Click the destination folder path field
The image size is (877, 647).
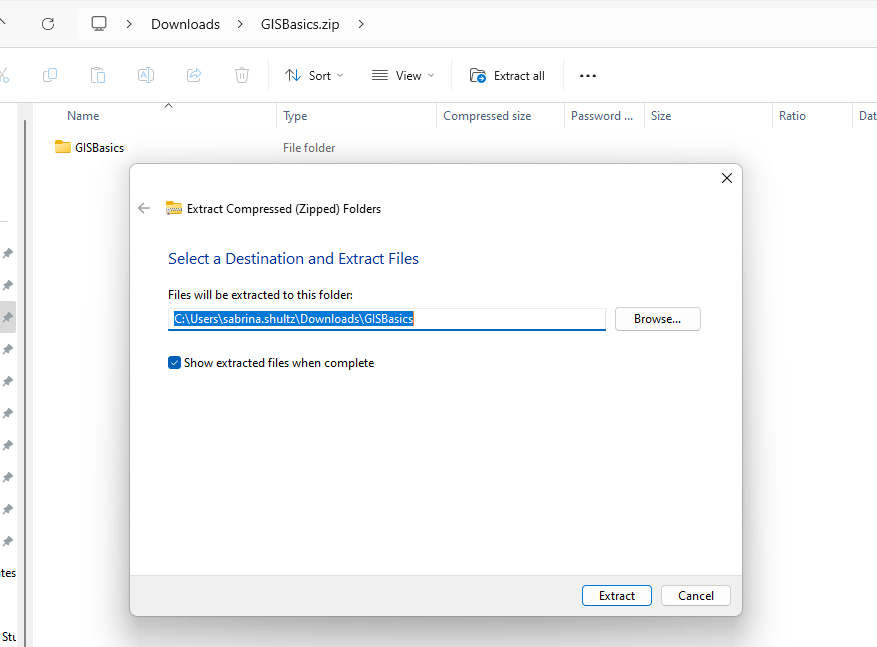(x=386, y=319)
